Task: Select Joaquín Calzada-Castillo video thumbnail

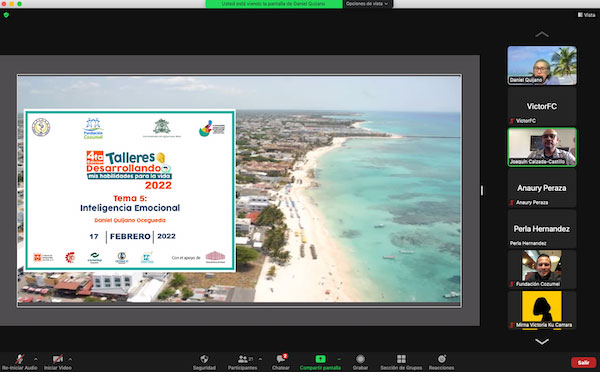Action: click(542, 147)
